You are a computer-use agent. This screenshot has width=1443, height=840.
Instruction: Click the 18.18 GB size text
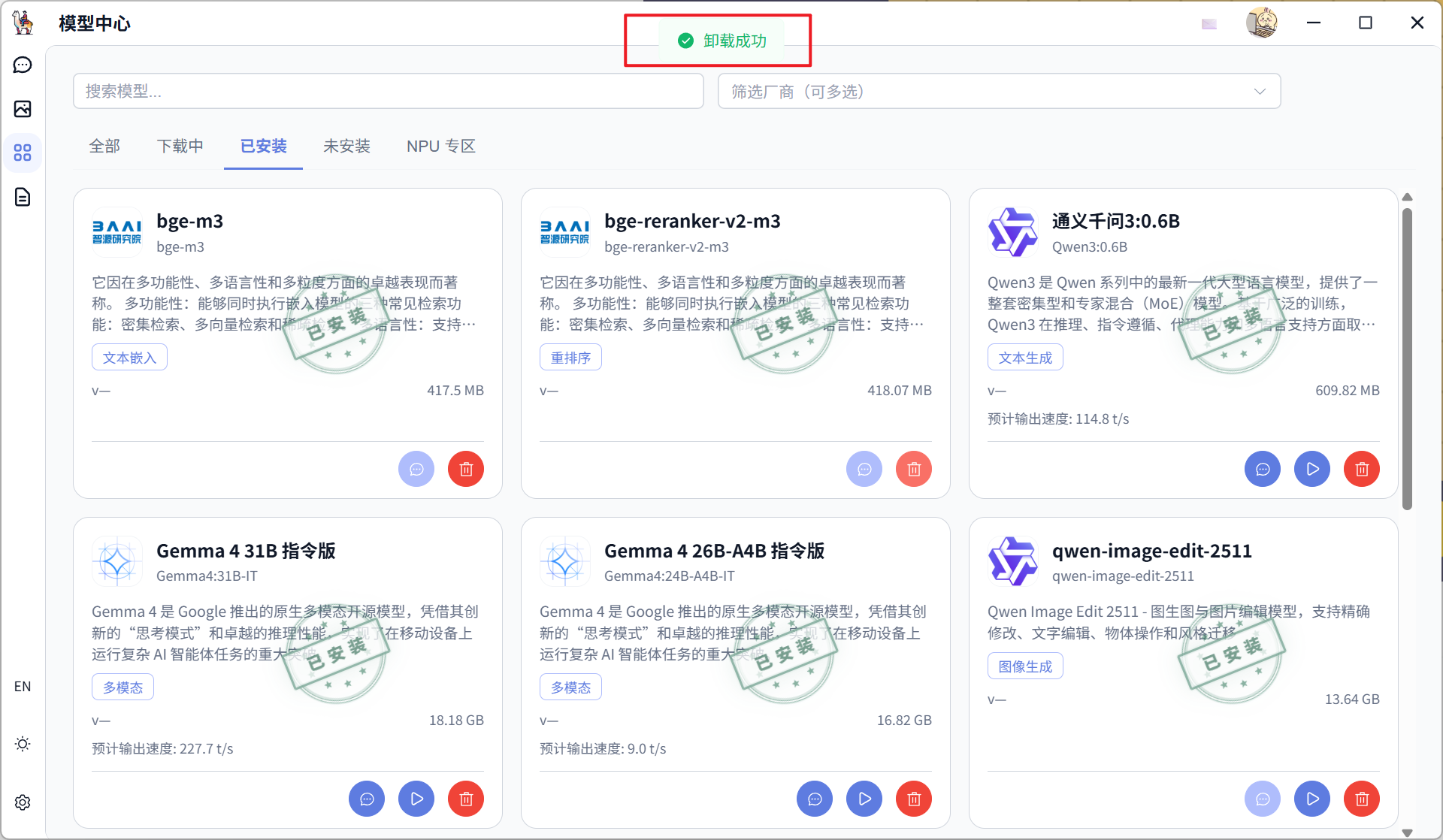[x=456, y=721]
